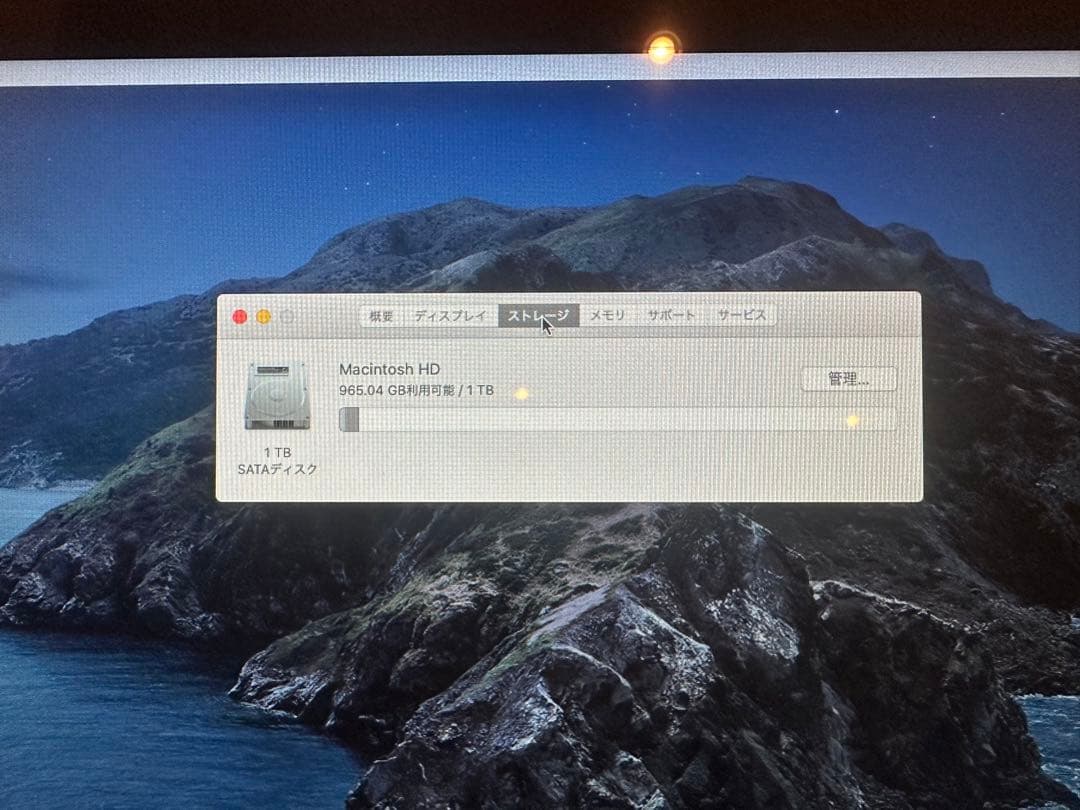Open the サポート (Support) tab

pyautogui.click(x=672, y=314)
